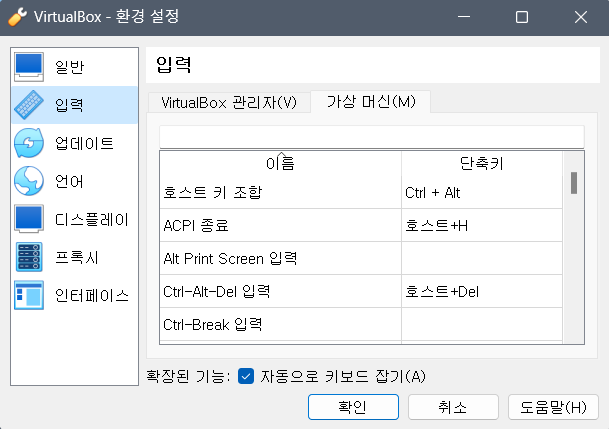Focus the shortcut search filter field
Image resolution: width=609 pixels, height=429 pixels.
pyautogui.click(x=372, y=137)
